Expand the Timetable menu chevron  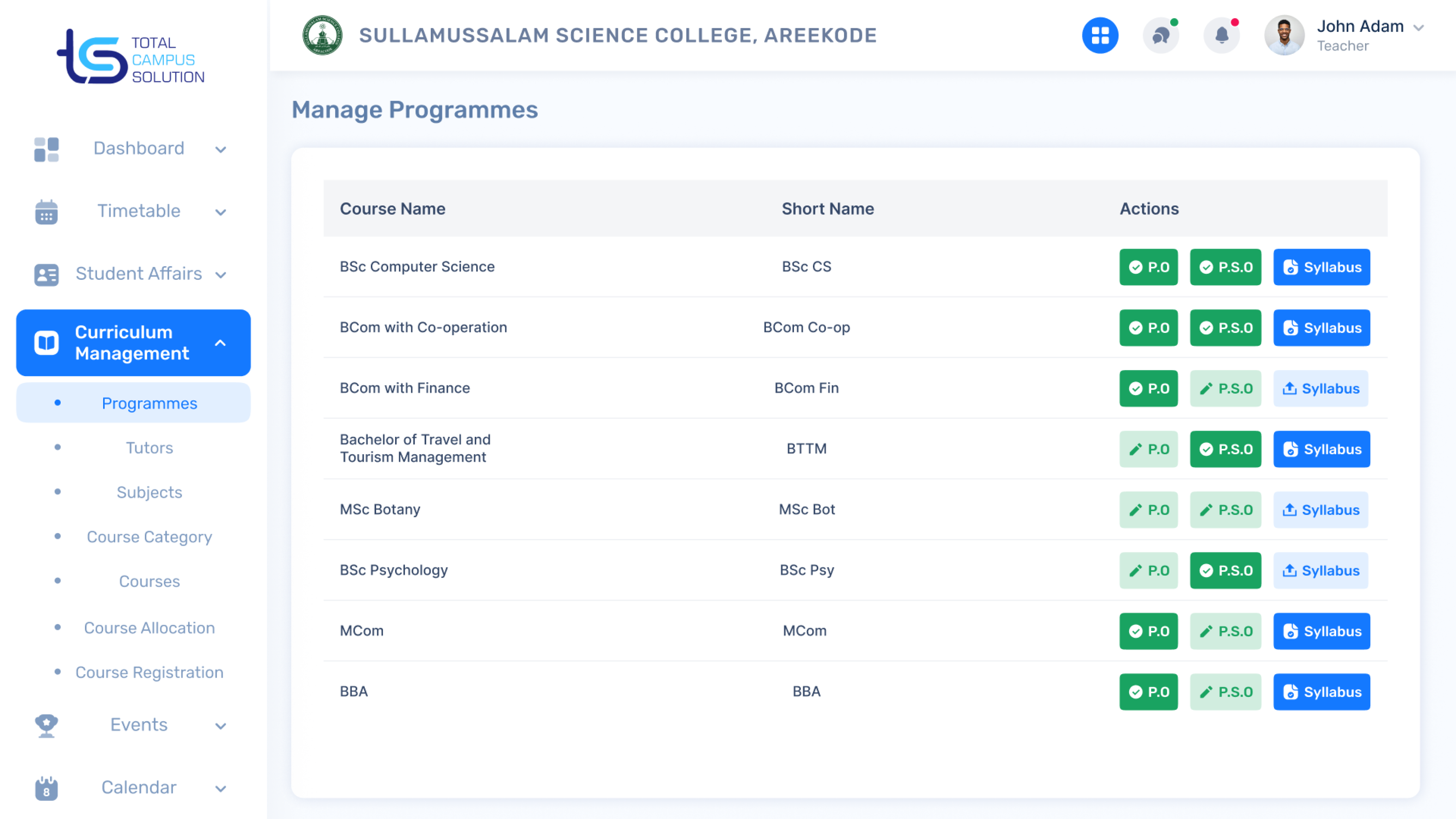(220, 212)
